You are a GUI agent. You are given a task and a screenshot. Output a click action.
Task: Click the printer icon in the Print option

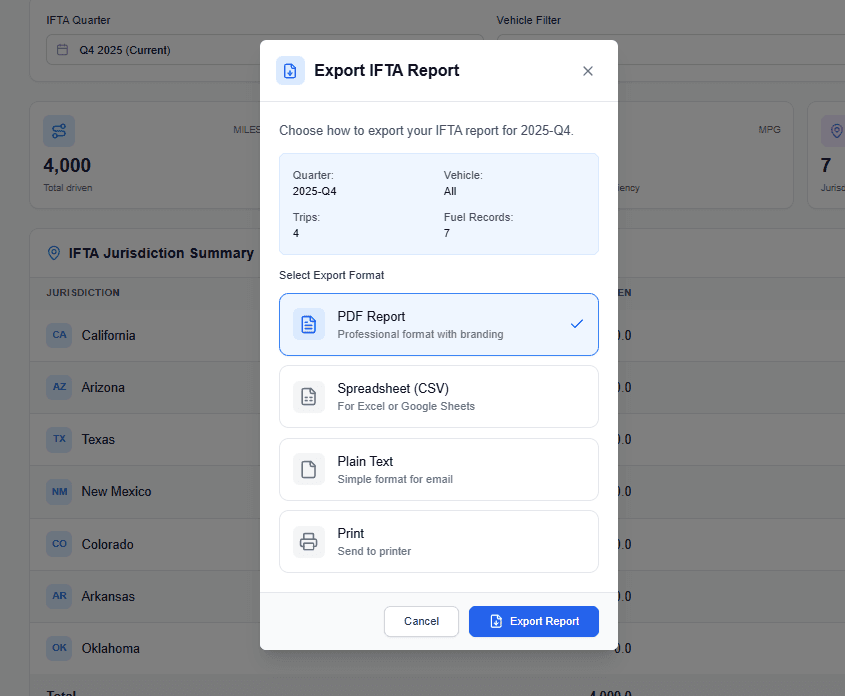tap(308, 541)
